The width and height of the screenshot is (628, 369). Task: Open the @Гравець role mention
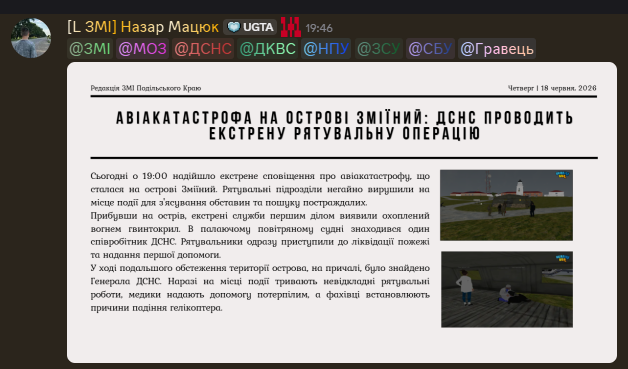[497, 49]
